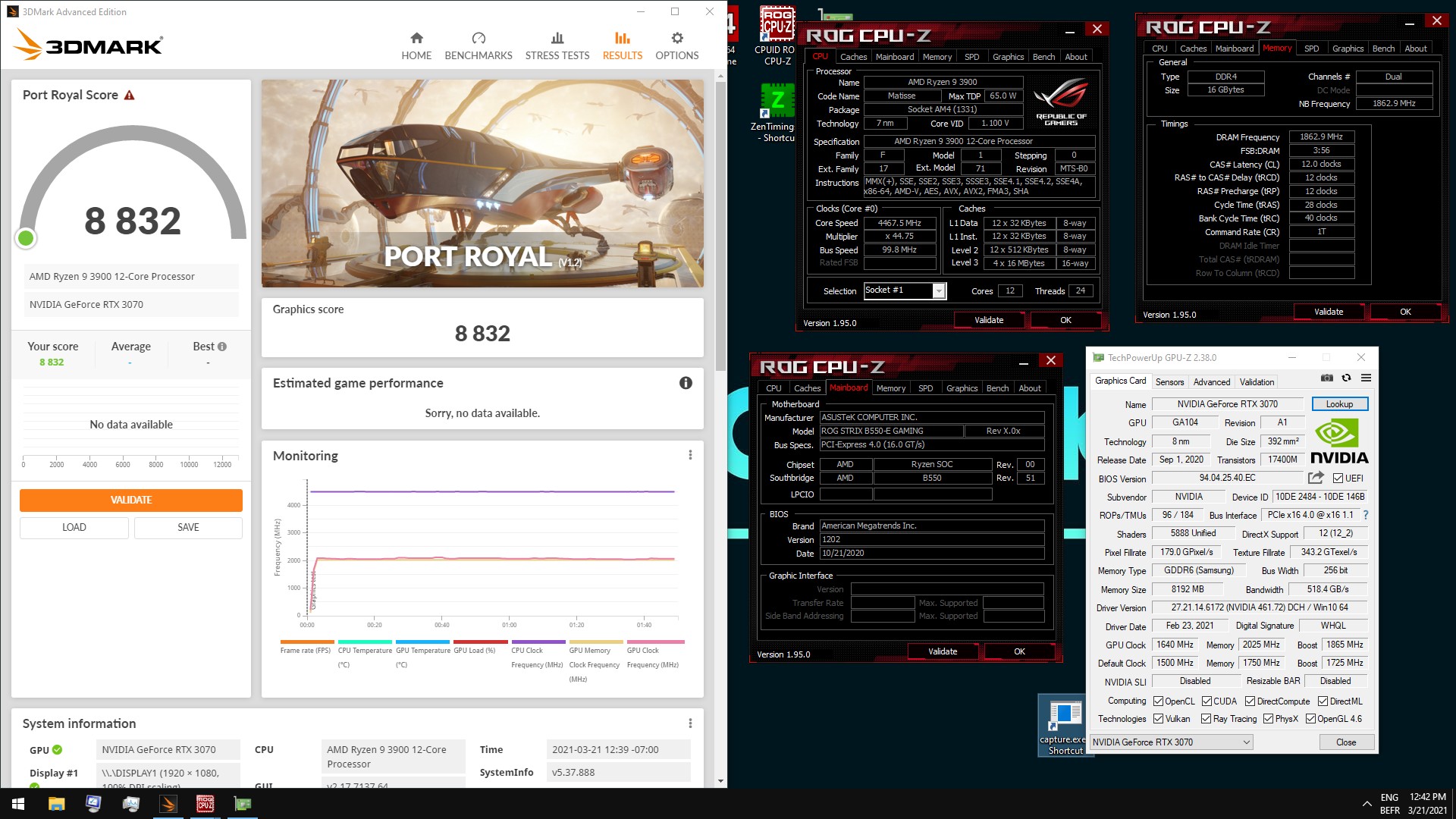The width and height of the screenshot is (1456, 819).
Task: Open the Sensors tab in GPU-Z
Action: 1169,382
